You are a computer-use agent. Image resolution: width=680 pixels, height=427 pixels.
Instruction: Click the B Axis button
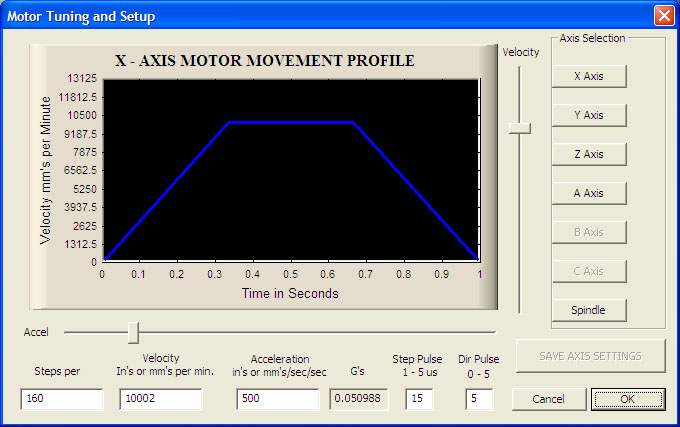(589, 232)
